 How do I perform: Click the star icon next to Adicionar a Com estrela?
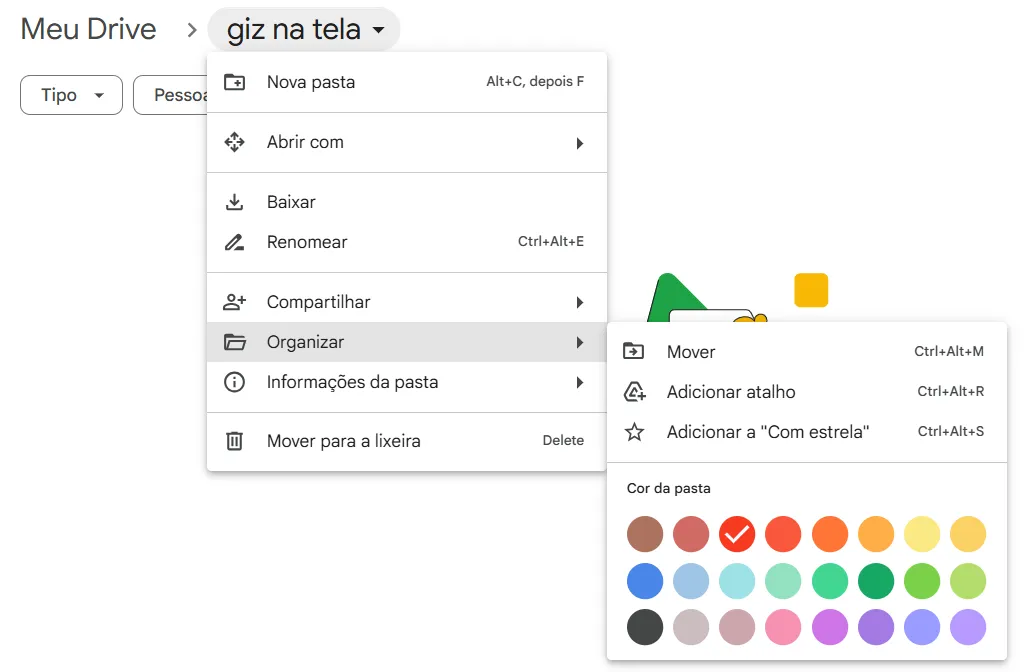coord(635,432)
